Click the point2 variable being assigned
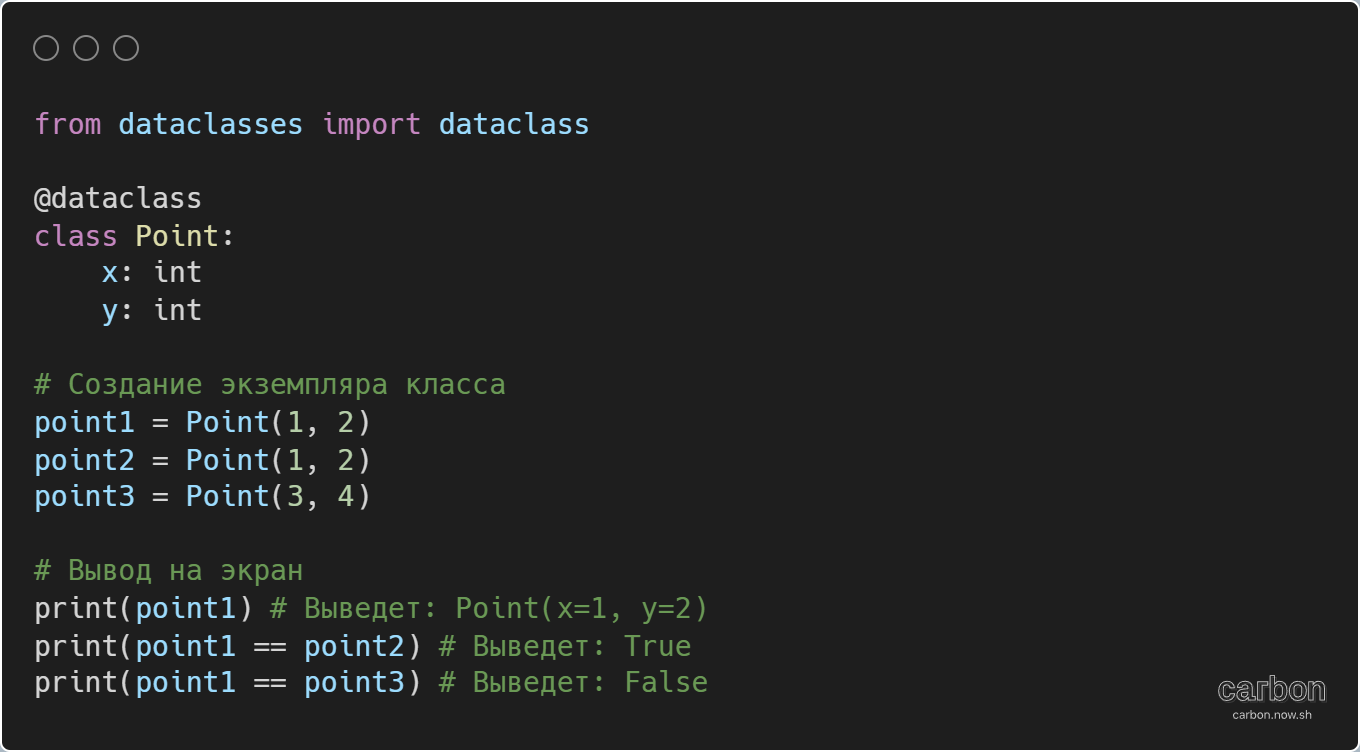1360x752 pixels. tap(84, 460)
